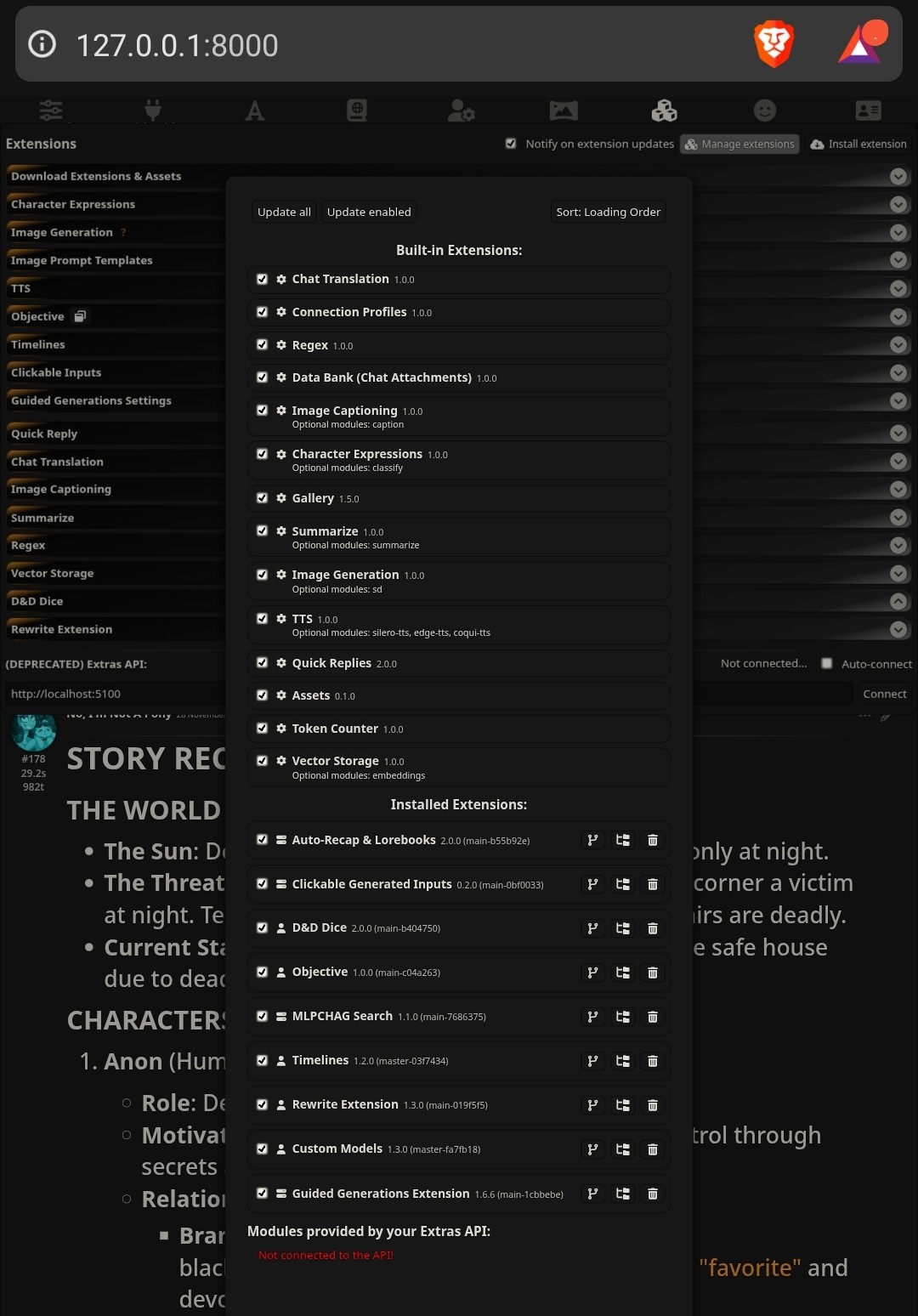
Task: Enable Auto-connect checkbox
Action: [827, 663]
